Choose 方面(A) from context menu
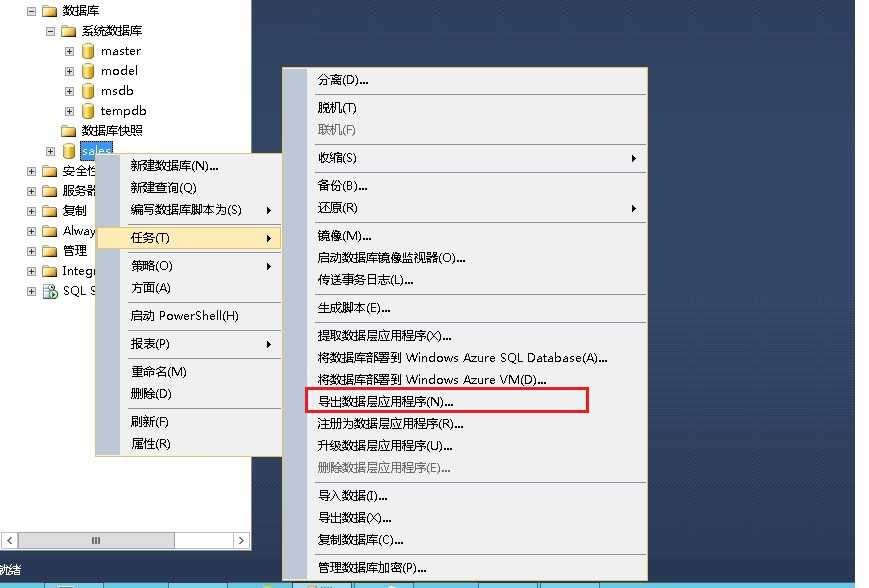 (x=189, y=288)
